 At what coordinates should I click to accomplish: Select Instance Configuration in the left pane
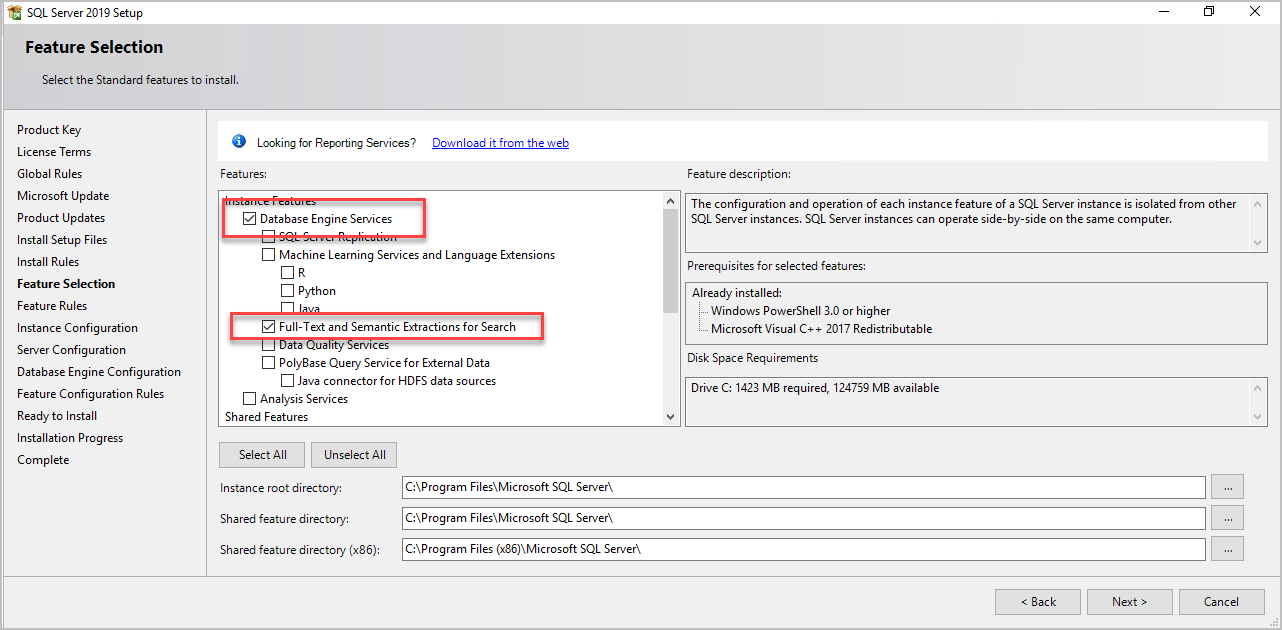pyautogui.click(x=77, y=327)
